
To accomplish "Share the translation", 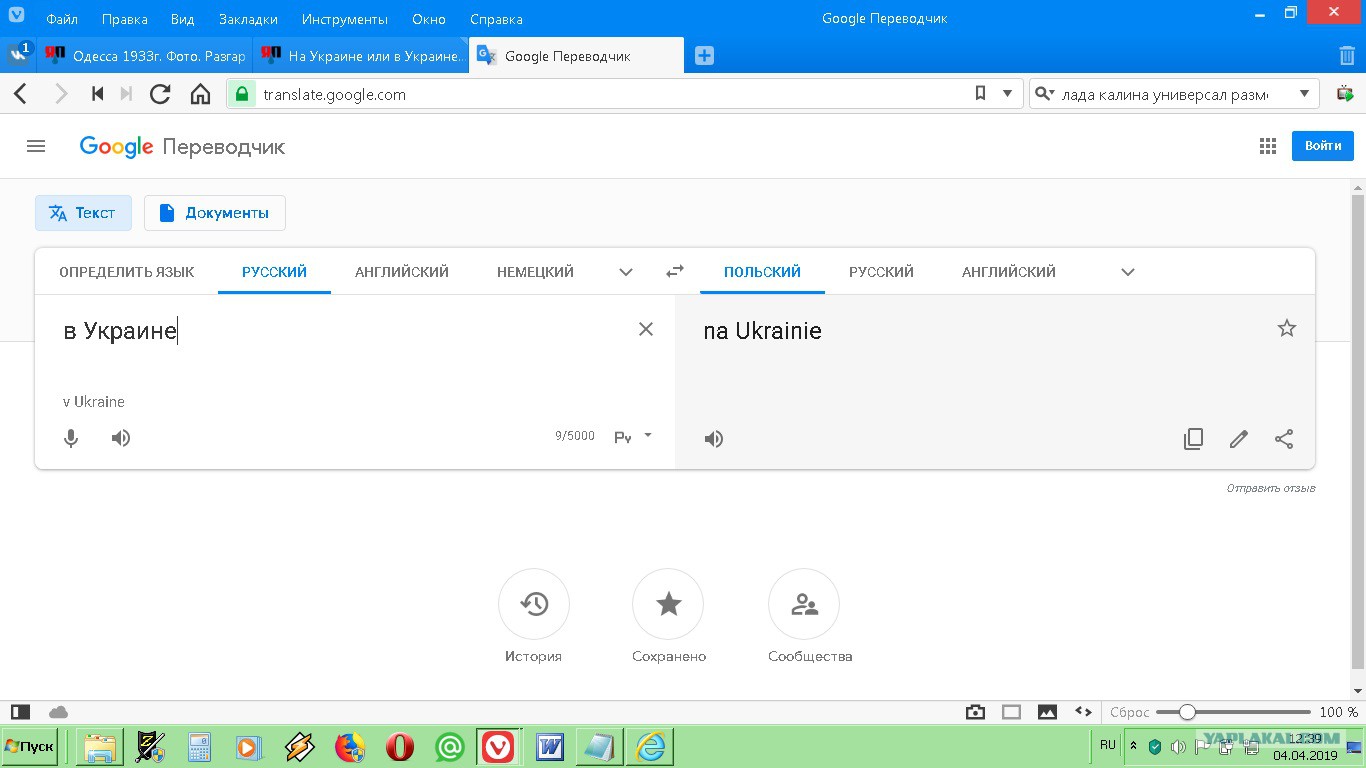I will tap(1284, 439).
